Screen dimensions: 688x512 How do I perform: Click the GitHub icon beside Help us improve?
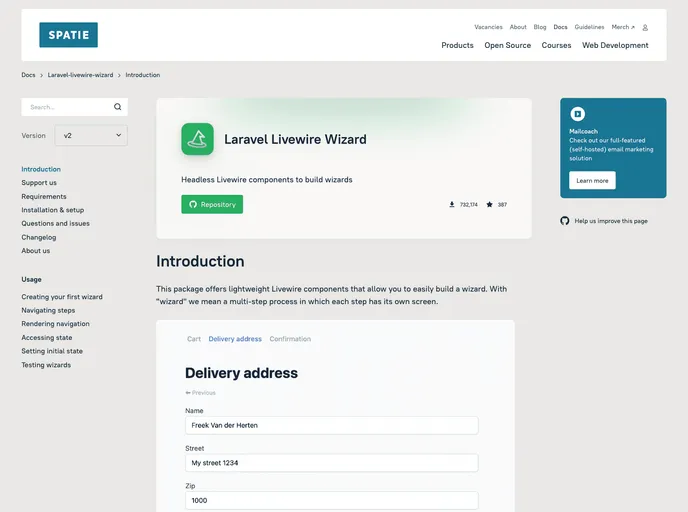[x=565, y=221]
